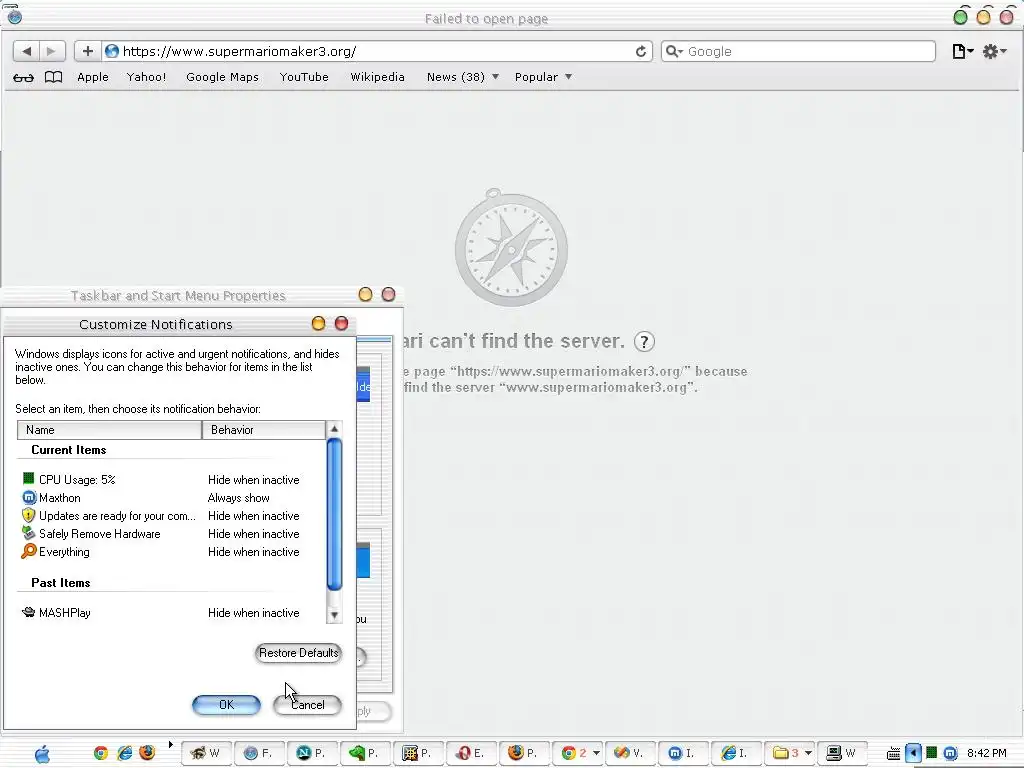Switch to the green-icon 'P.' taskbar button

point(366,753)
